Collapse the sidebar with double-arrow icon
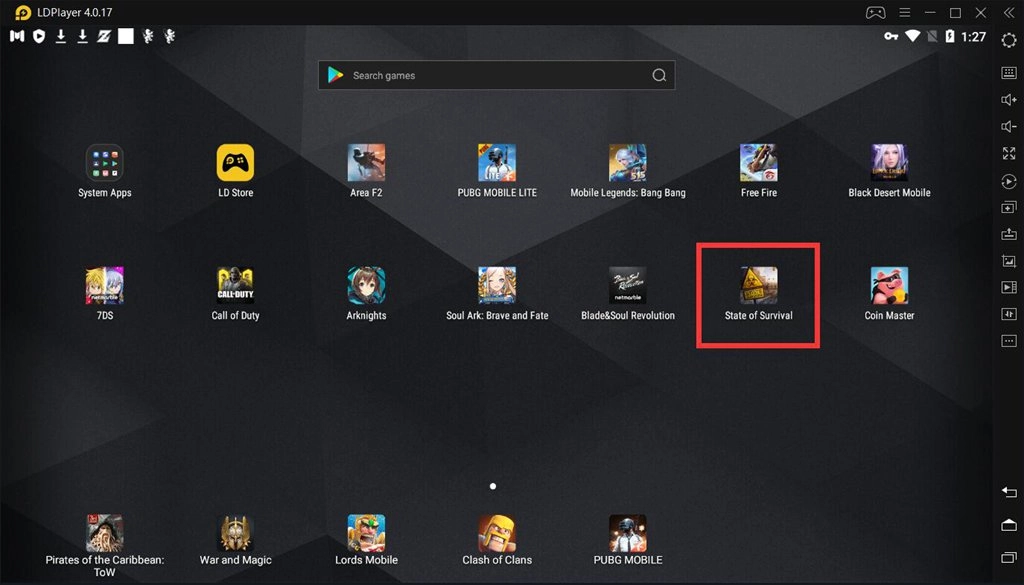Viewport: 1024px width, 585px height. [x=1009, y=12]
